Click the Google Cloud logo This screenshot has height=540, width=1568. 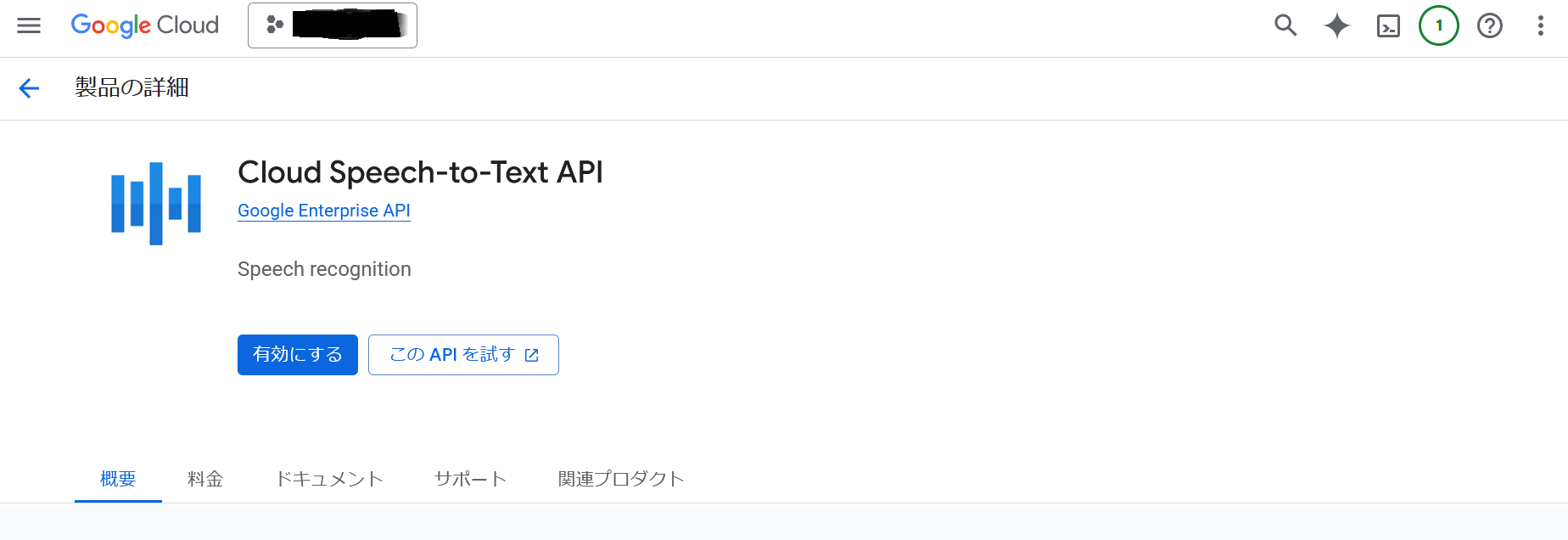(145, 25)
